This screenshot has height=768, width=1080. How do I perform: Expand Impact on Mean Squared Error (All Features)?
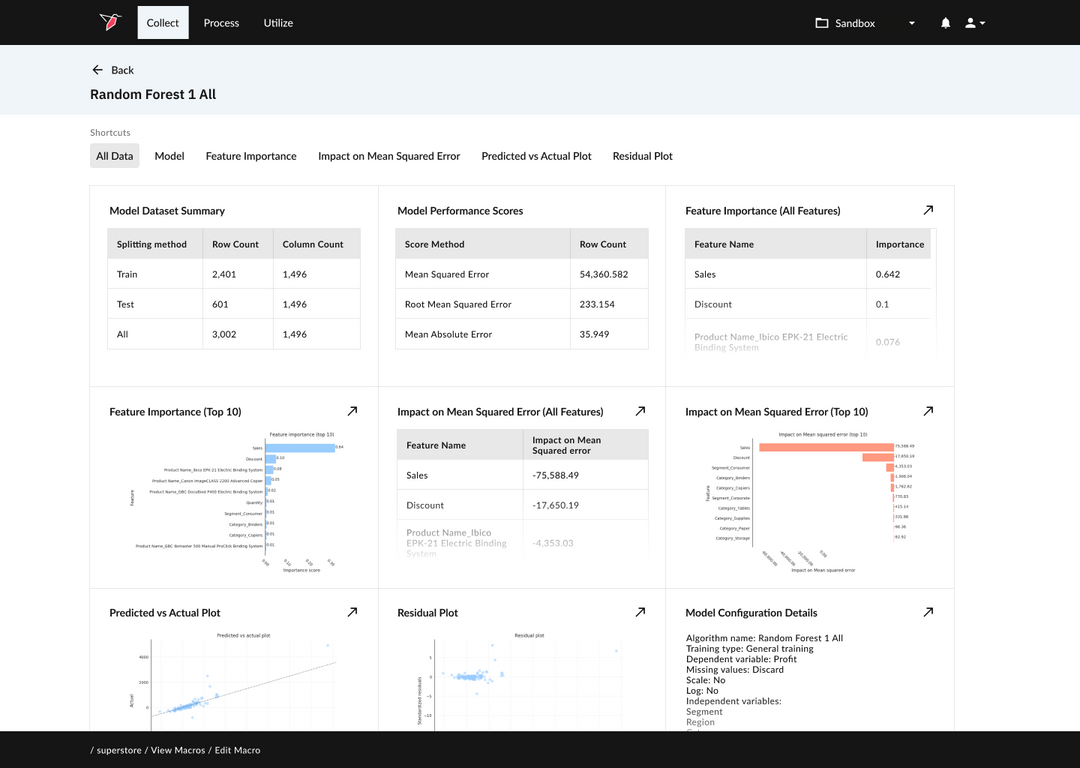640,411
